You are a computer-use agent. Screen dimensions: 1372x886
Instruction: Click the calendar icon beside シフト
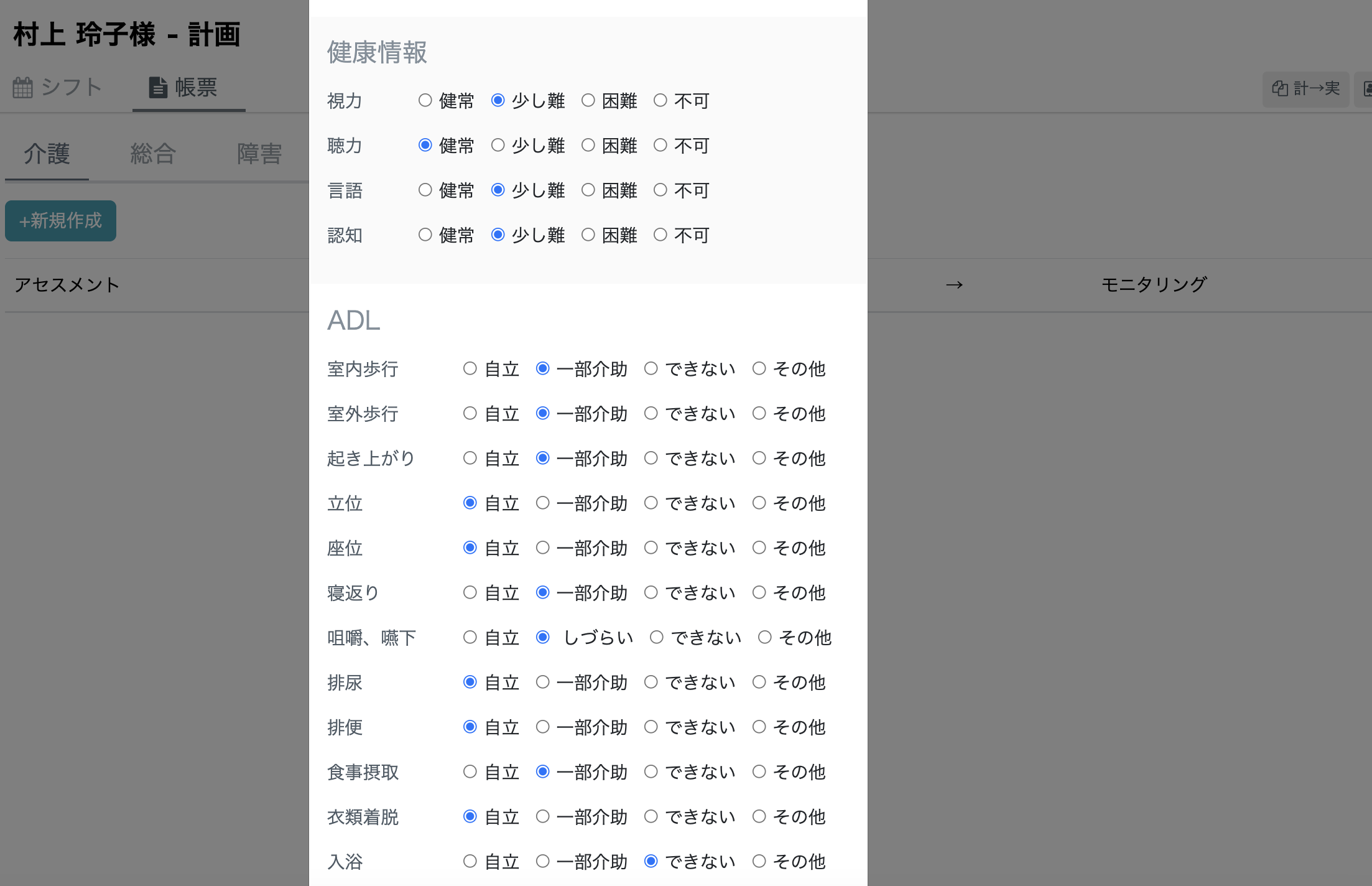click(23, 87)
